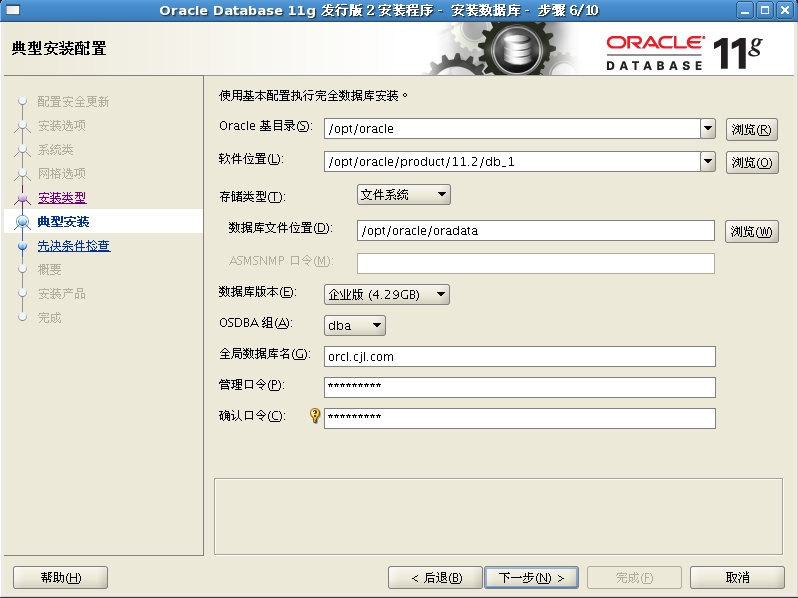This screenshot has width=798, height=598.
Task: Maximize the installer window
Action: click(x=764, y=10)
